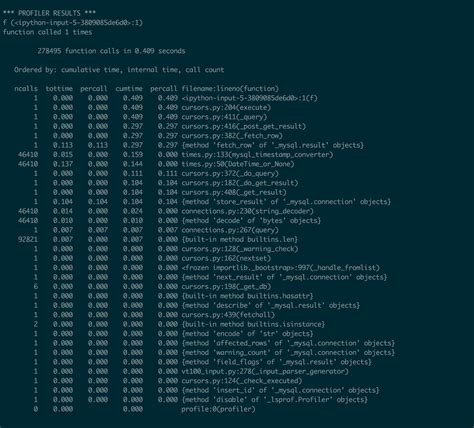Click the 'function called 1 times' line
The width and height of the screenshot is (474, 428).
[47, 32]
